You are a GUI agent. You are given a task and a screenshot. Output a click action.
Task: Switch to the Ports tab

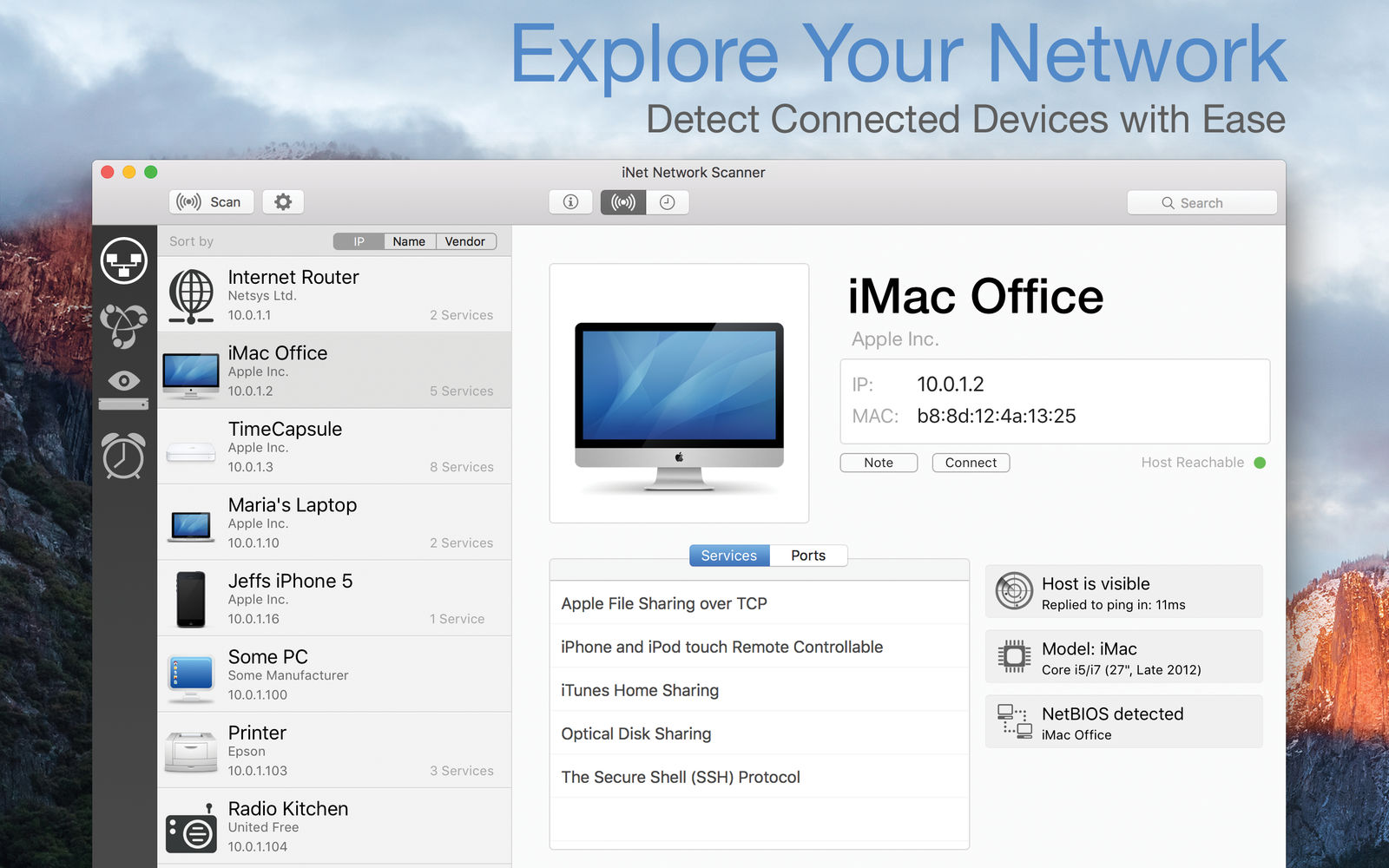[808, 556]
